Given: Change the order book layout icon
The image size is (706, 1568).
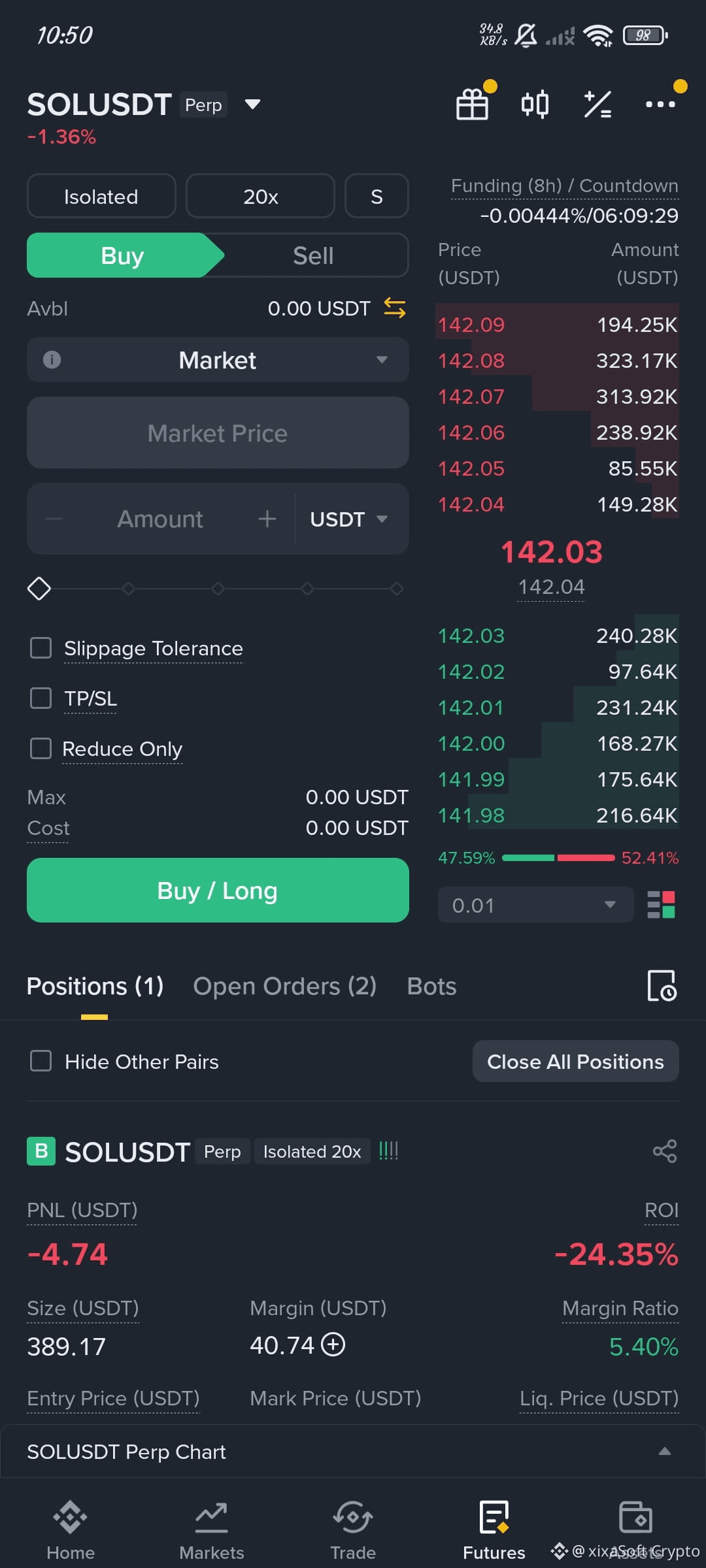Looking at the screenshot, I should 661,905.
